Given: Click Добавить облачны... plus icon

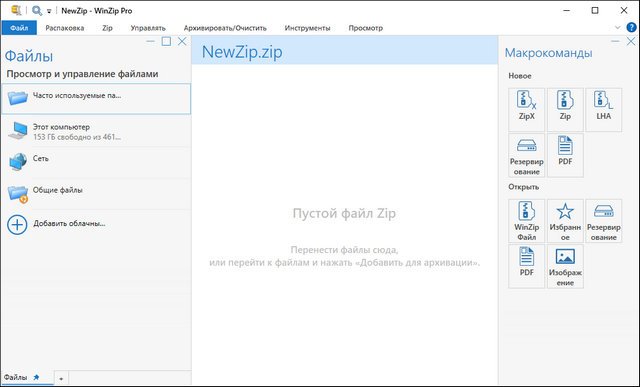Looking at the screenshot, I should coord(17,225).
